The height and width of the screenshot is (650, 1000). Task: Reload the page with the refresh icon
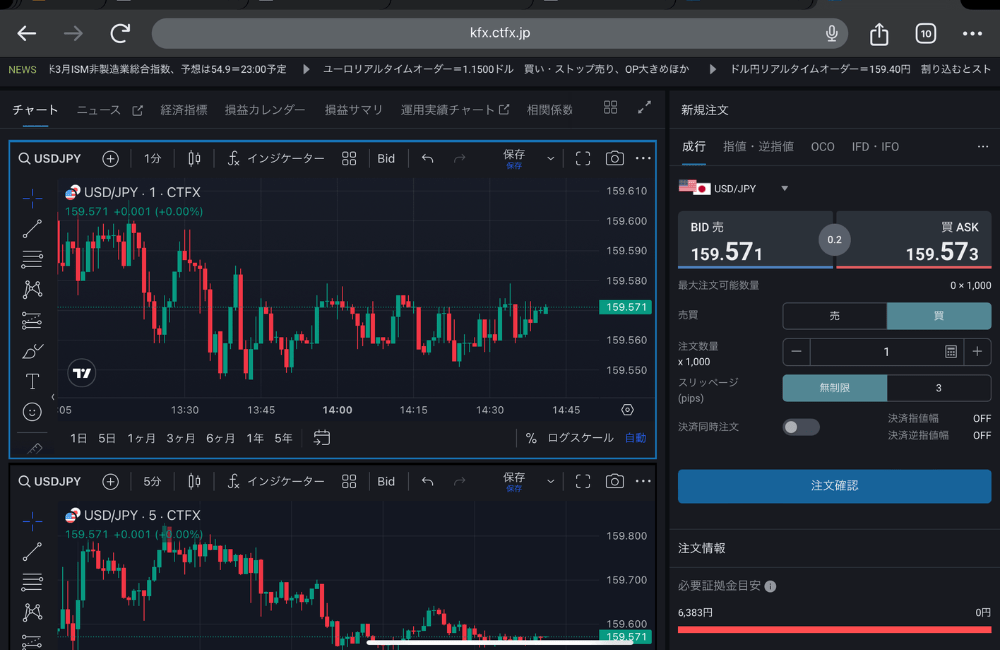tap(120, 33)
